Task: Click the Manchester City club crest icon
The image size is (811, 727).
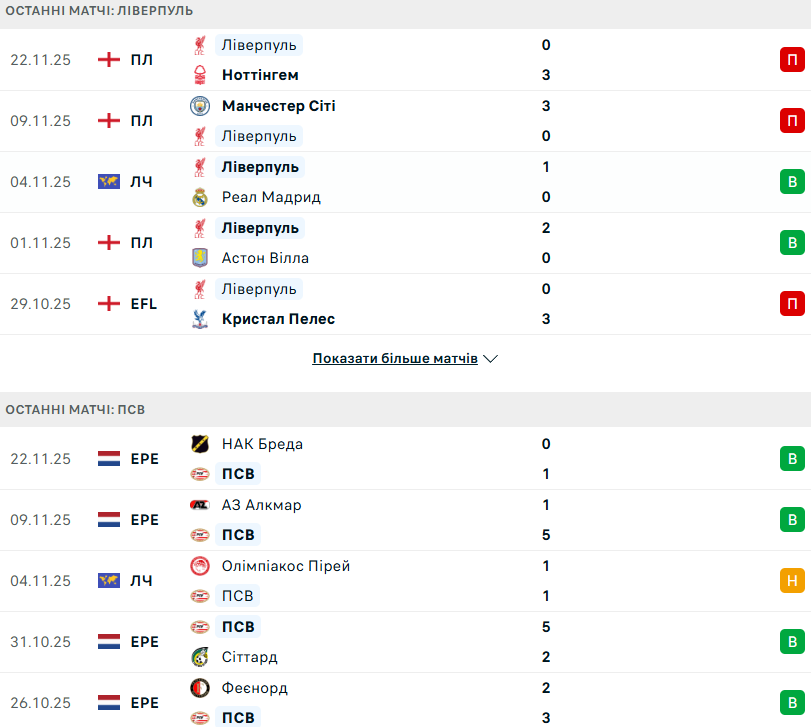Action: click(201, 106)
